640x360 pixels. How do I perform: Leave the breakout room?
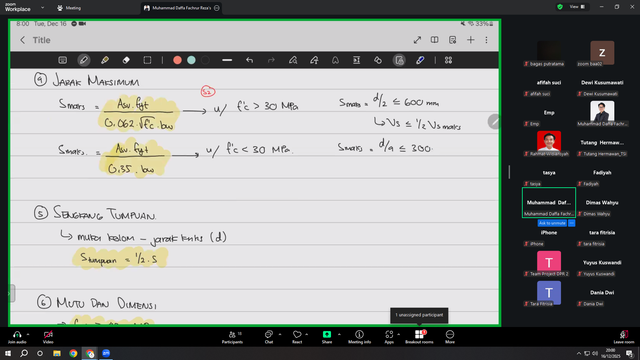click(624, 337)
